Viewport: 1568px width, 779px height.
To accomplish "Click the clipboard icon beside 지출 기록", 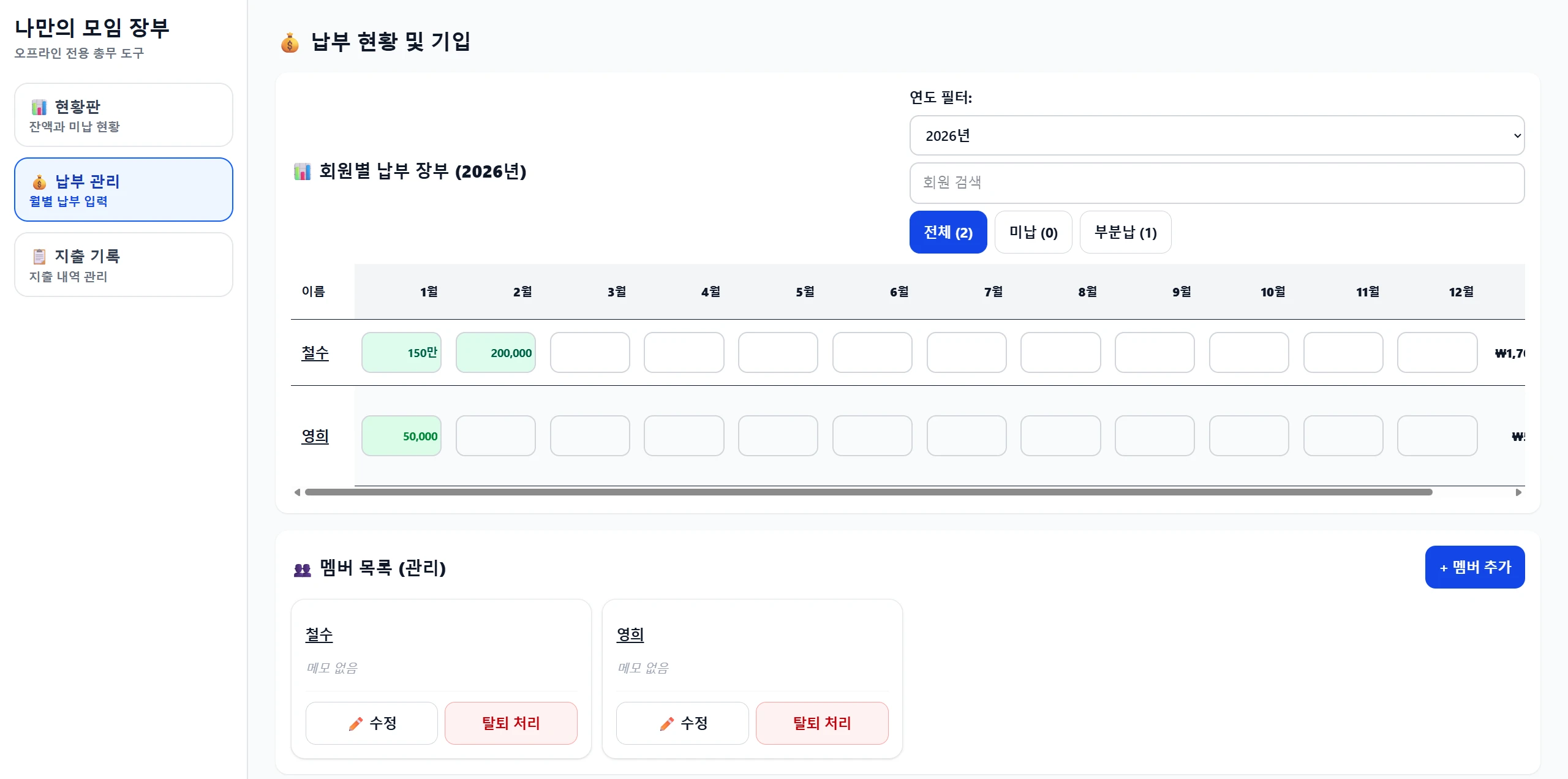I will (39, 257).
